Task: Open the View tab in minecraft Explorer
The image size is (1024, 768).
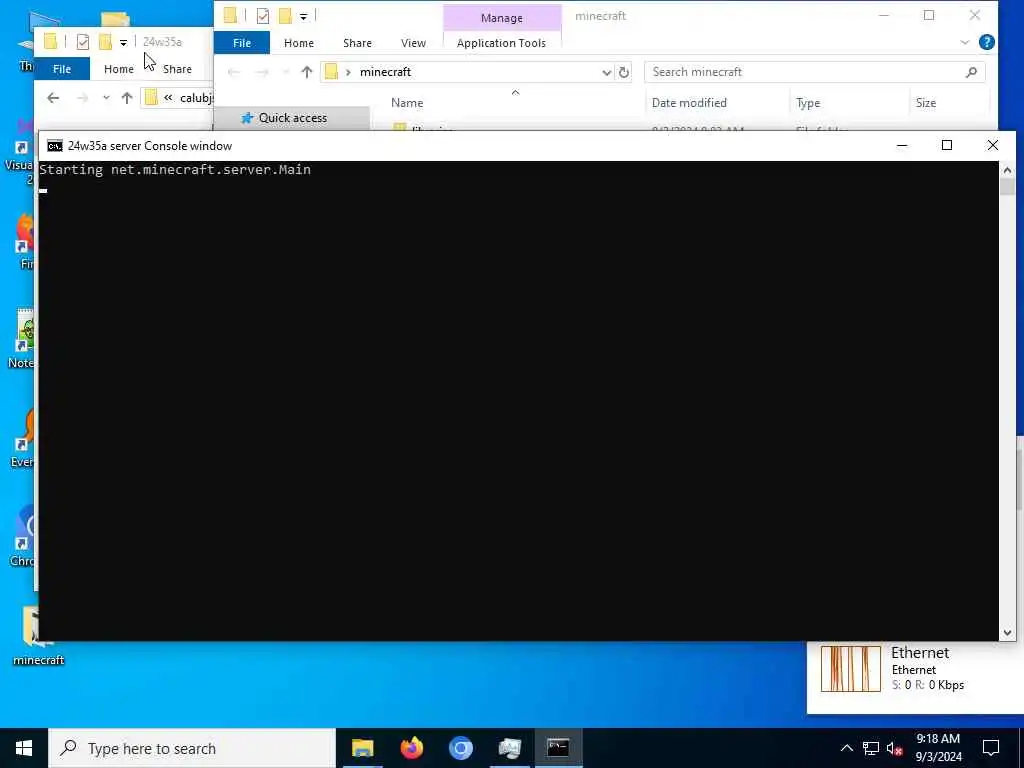Action: coord(413,43)
